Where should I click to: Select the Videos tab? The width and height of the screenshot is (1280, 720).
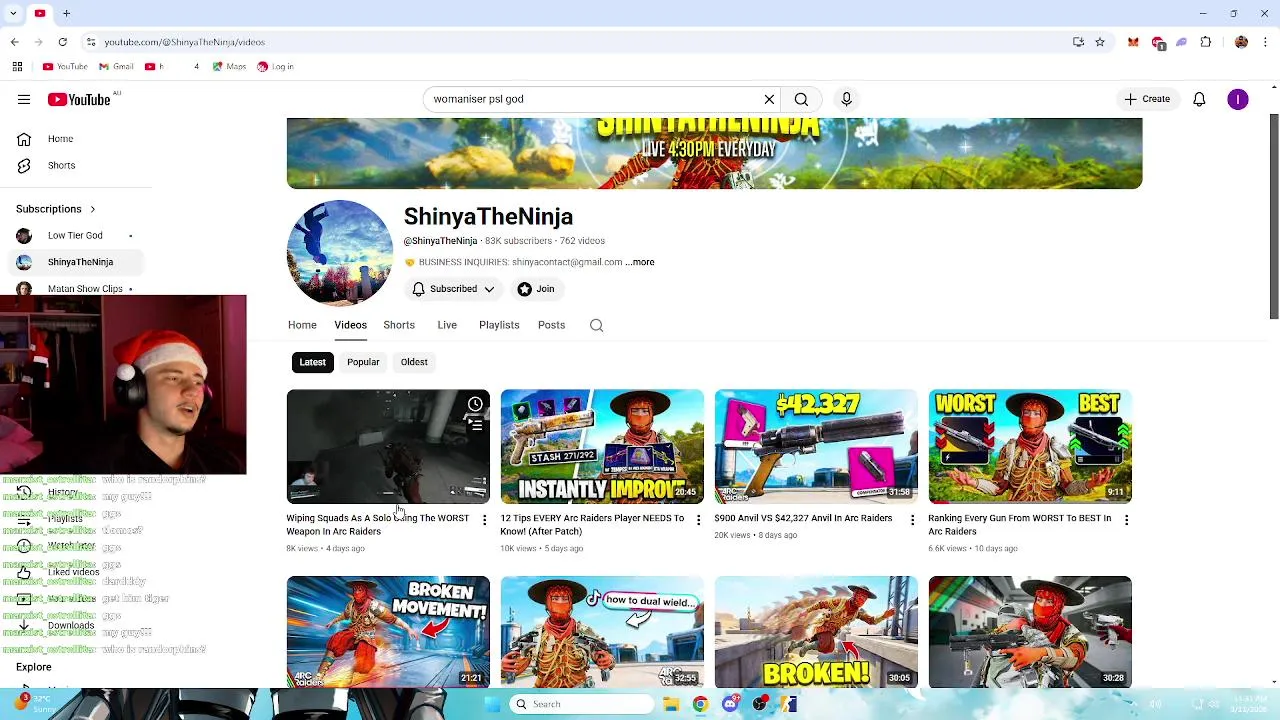[x=350, y=325]
